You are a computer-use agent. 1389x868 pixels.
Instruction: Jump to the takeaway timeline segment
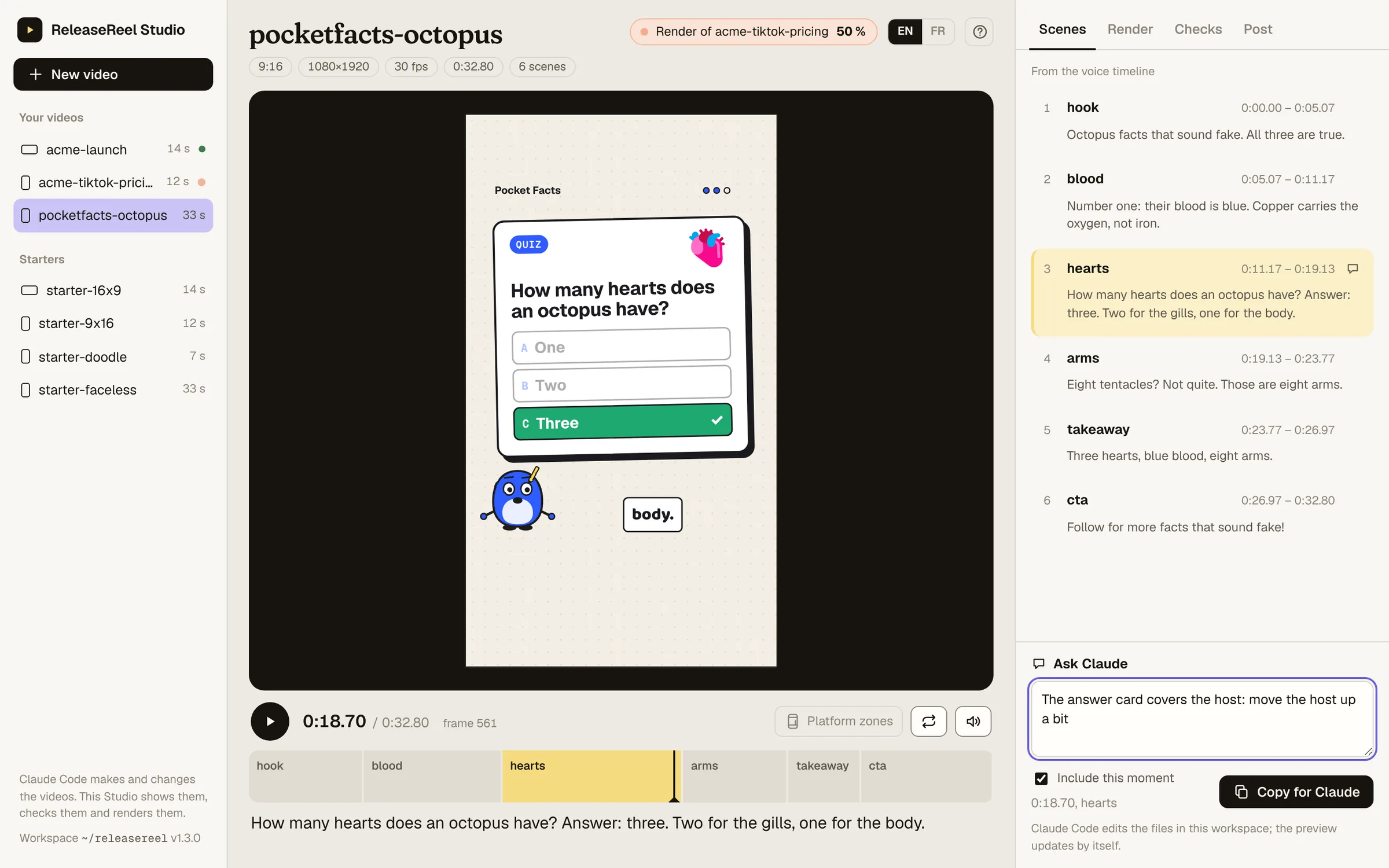click(x=823, y=776)
